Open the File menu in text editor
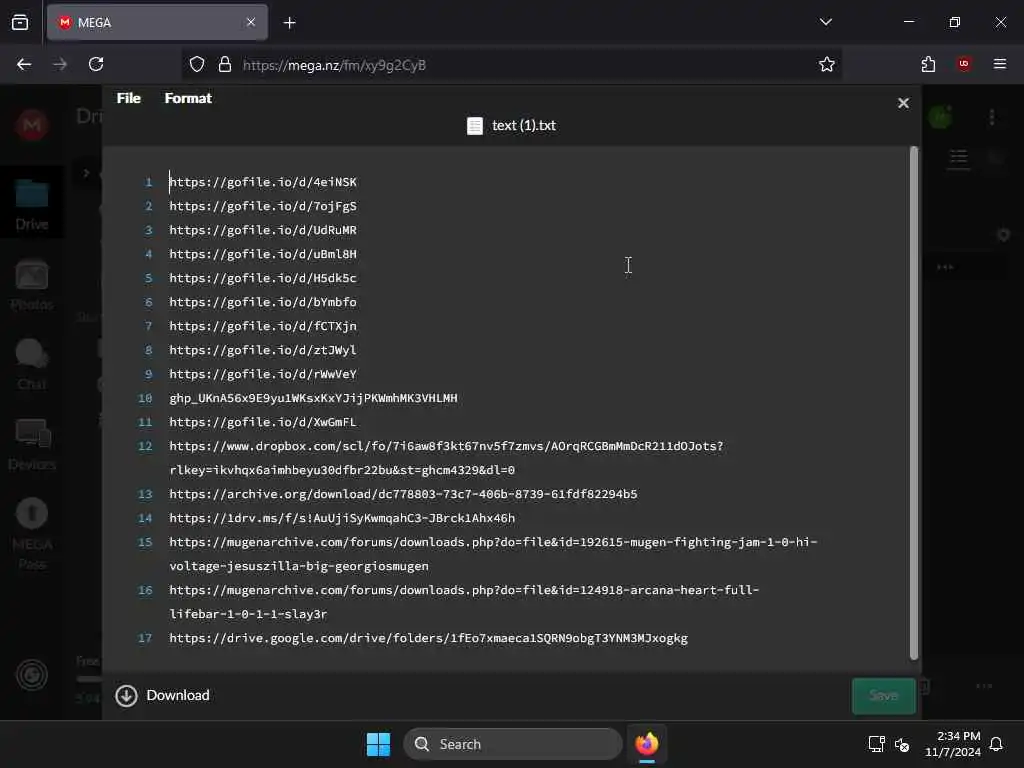Screen dimensions: 1024x768 [x=129, y=98]
